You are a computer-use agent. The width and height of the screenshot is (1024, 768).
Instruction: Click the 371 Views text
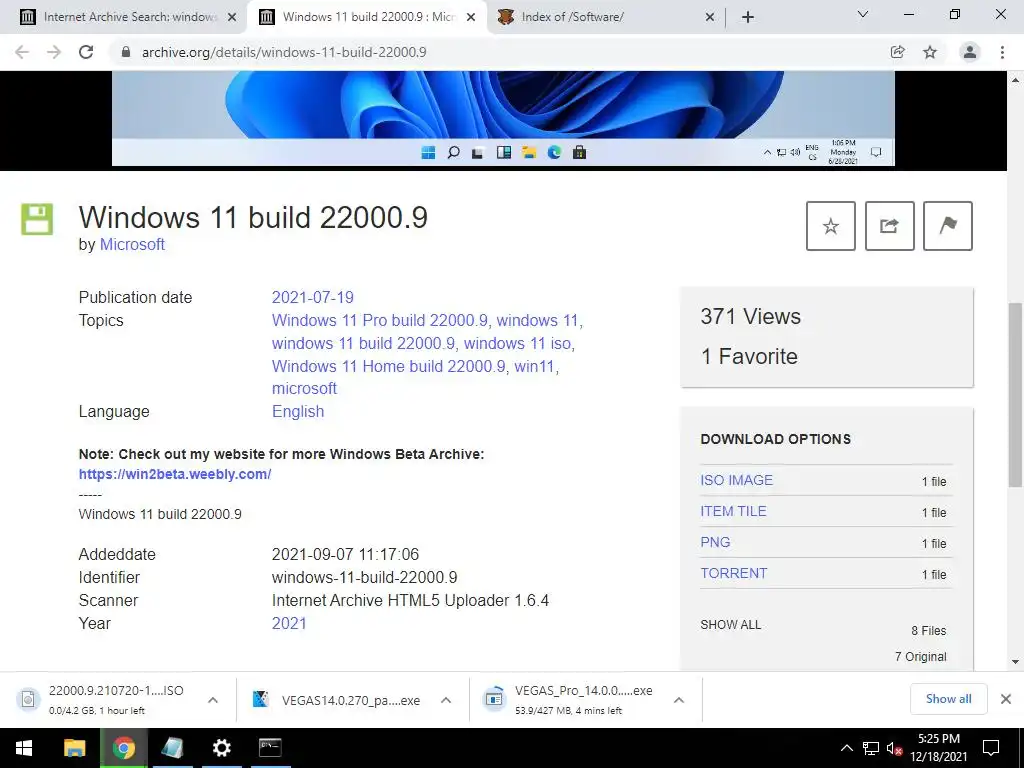[x=750, y=317]
